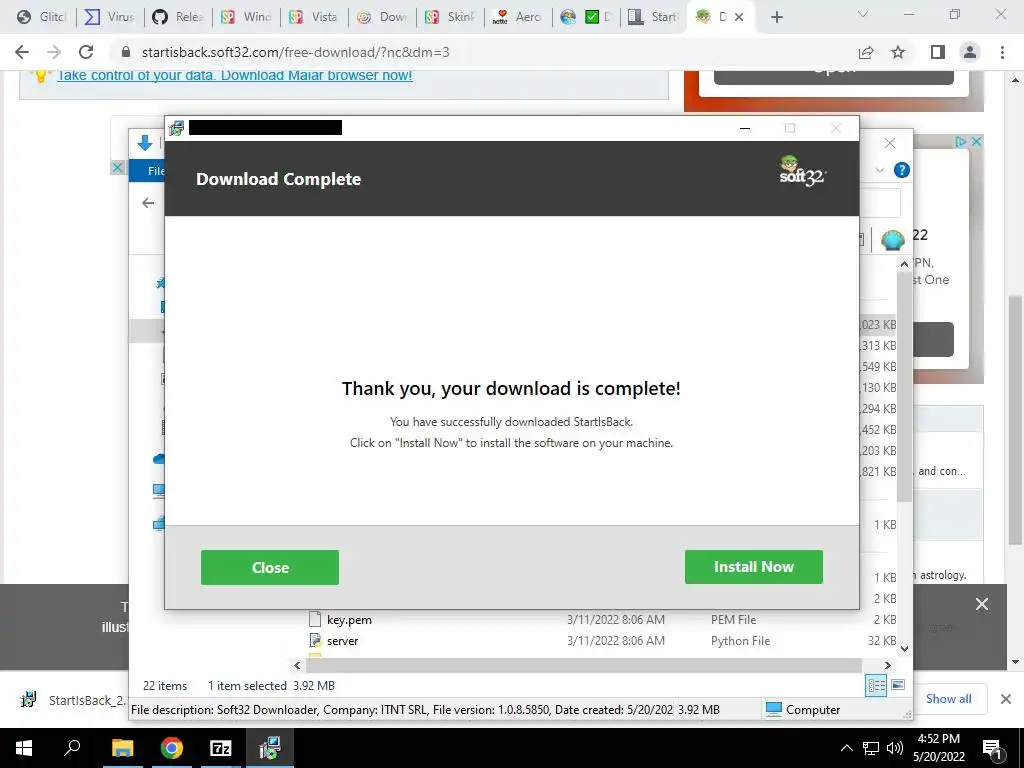Open a new browser tab

776,17
